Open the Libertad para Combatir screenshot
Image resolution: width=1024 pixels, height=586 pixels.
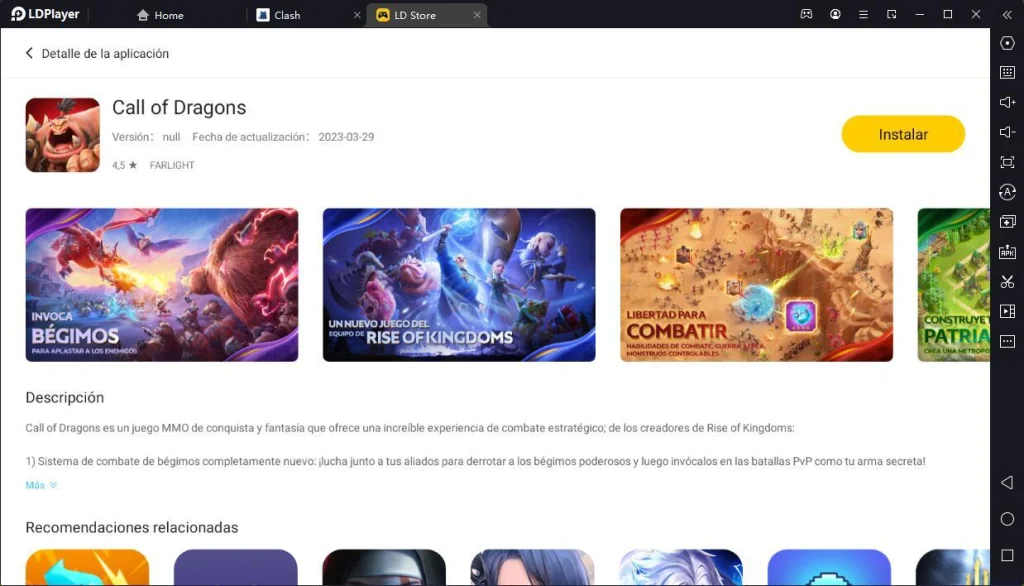tap(756, 285)
